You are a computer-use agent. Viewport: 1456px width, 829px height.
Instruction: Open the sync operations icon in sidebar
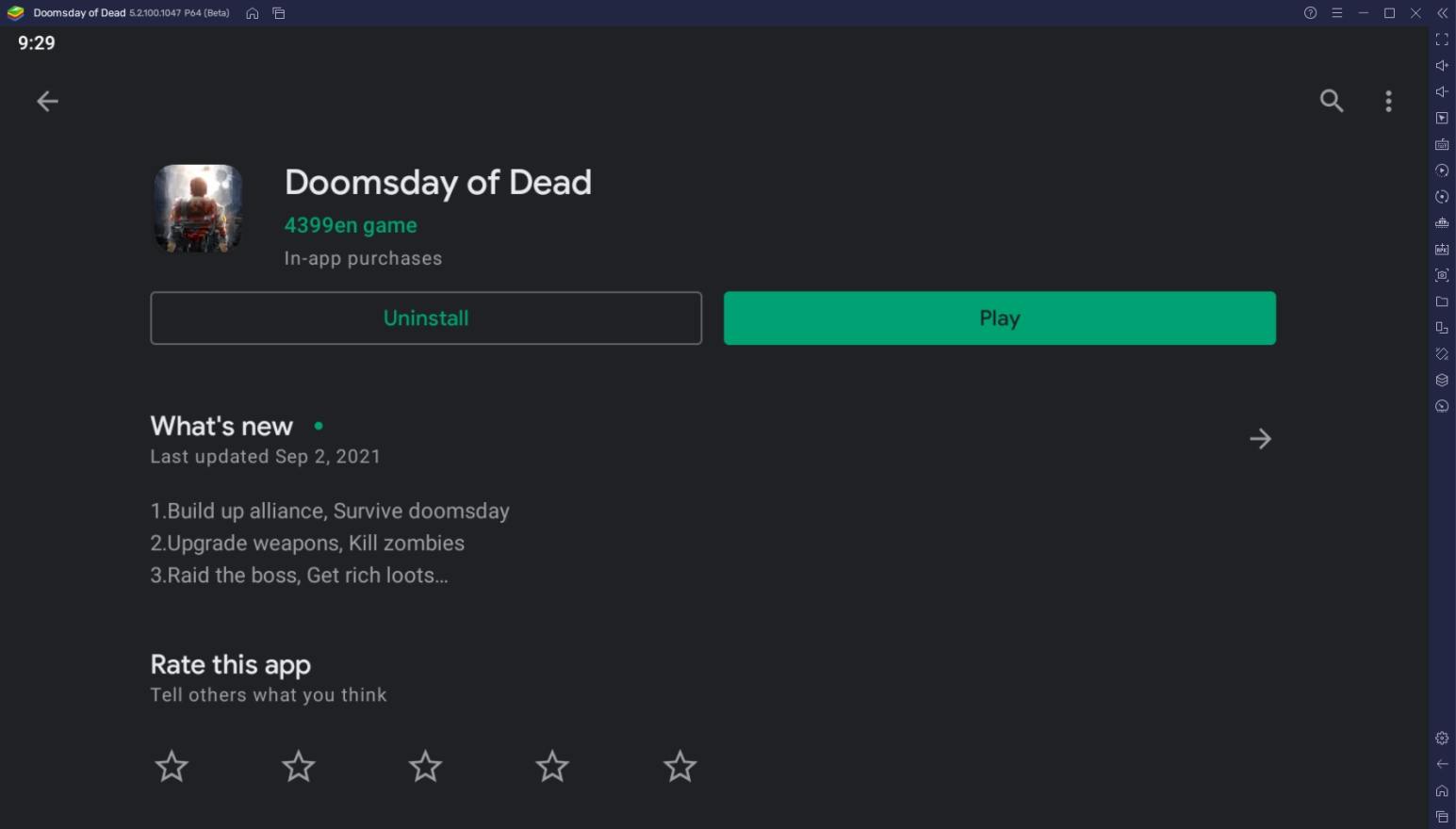[x=1442, y=171]
